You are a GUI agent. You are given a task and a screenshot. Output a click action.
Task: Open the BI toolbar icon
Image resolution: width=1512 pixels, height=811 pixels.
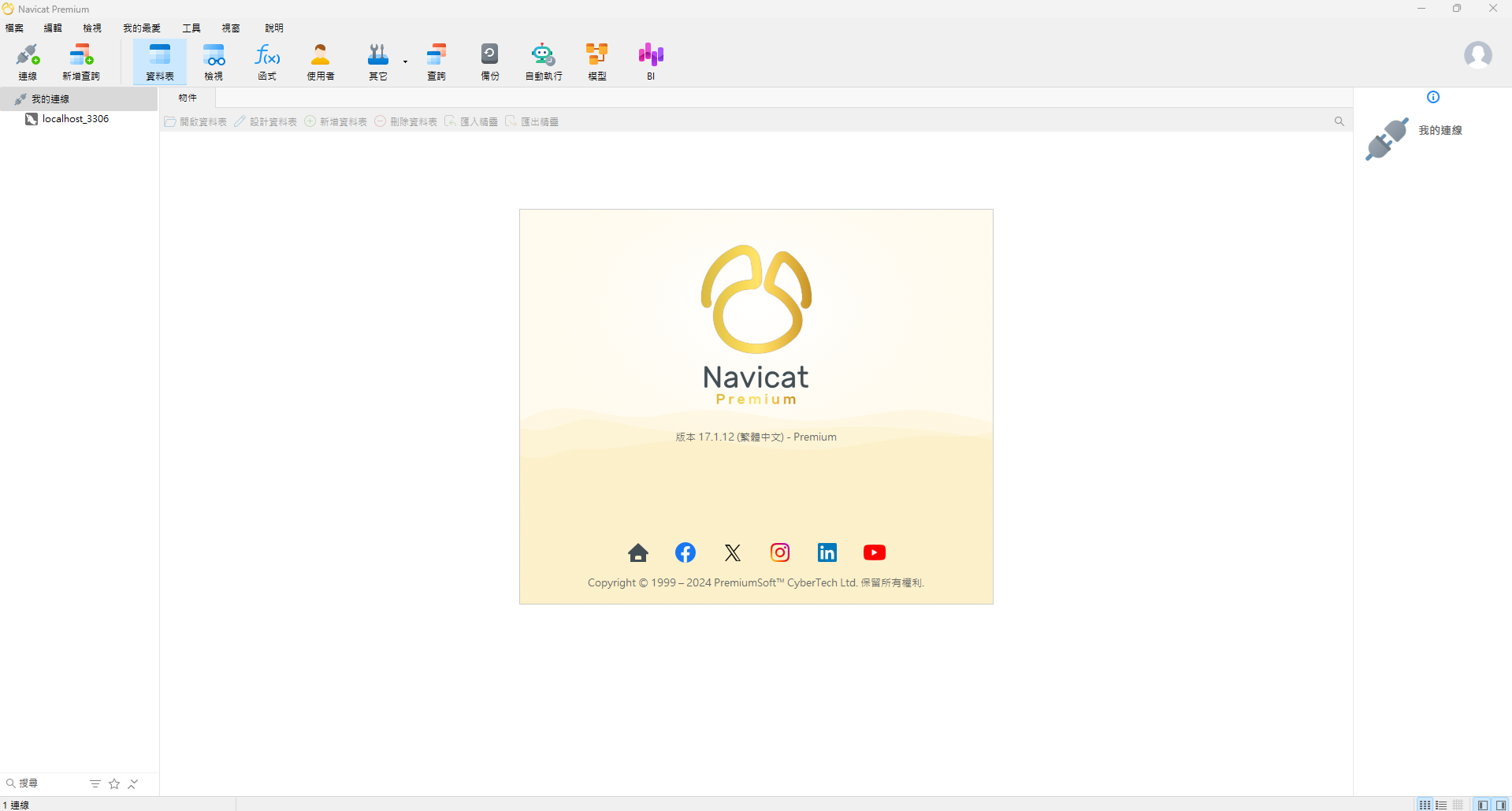pos(651,61)
